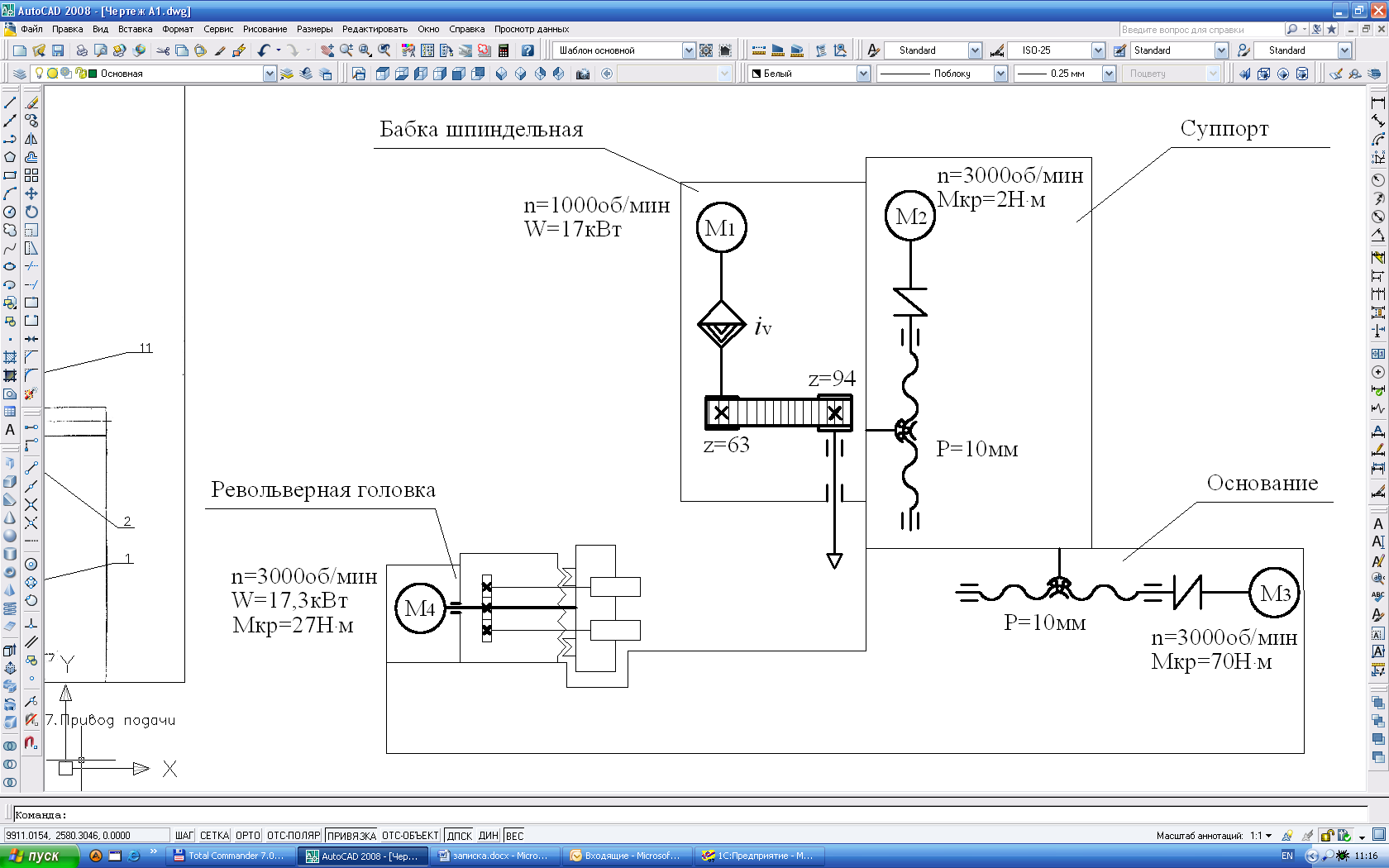Toggle ВЕС lineweight display

(x=514, y=836)
